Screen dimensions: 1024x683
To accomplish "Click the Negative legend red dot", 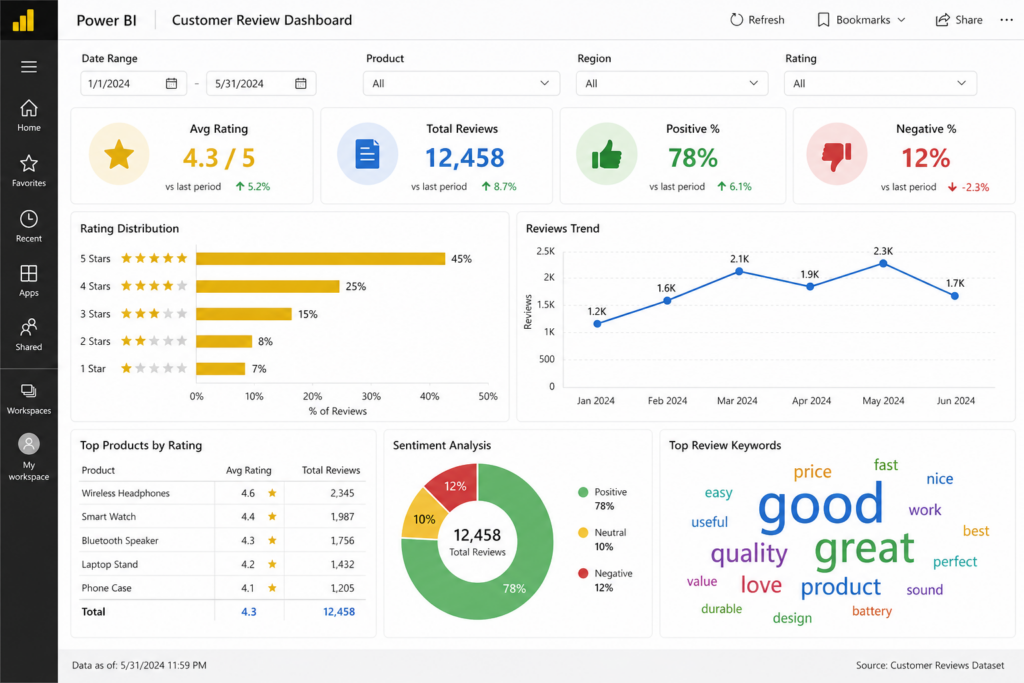I will 583,573.
